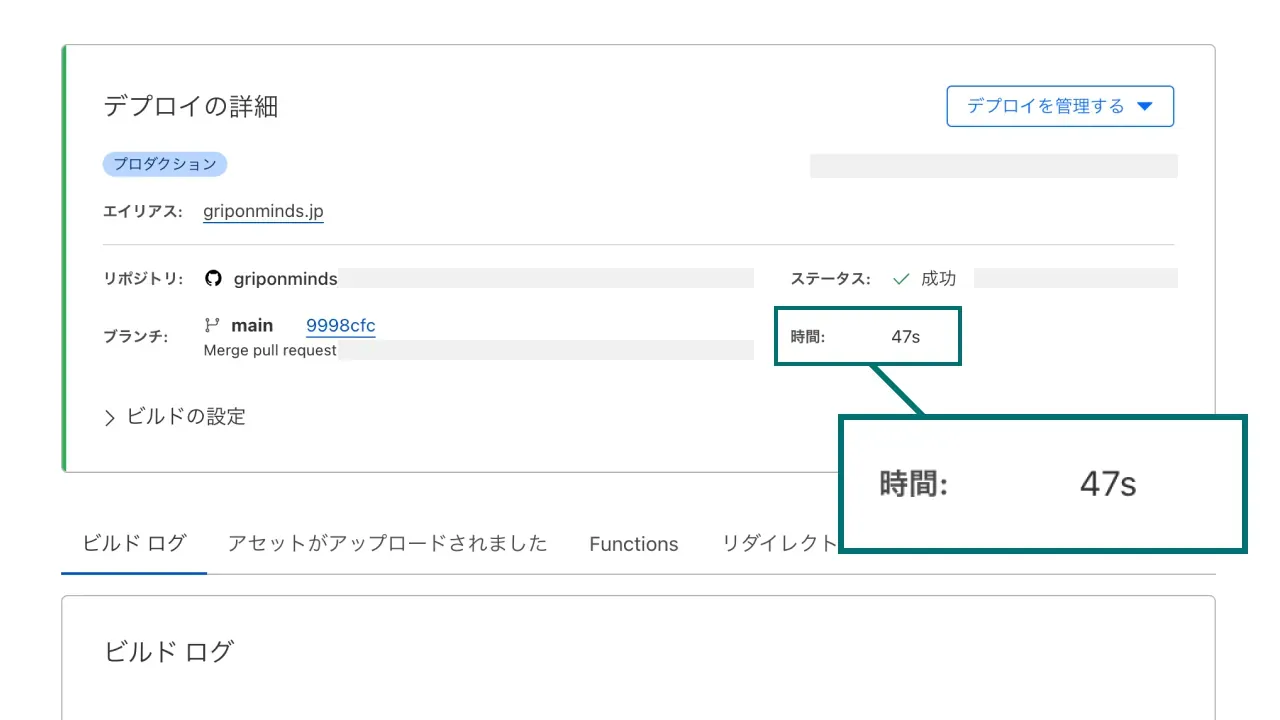
Task: Click the git branch icon next to main
Action: click(210, 324)
